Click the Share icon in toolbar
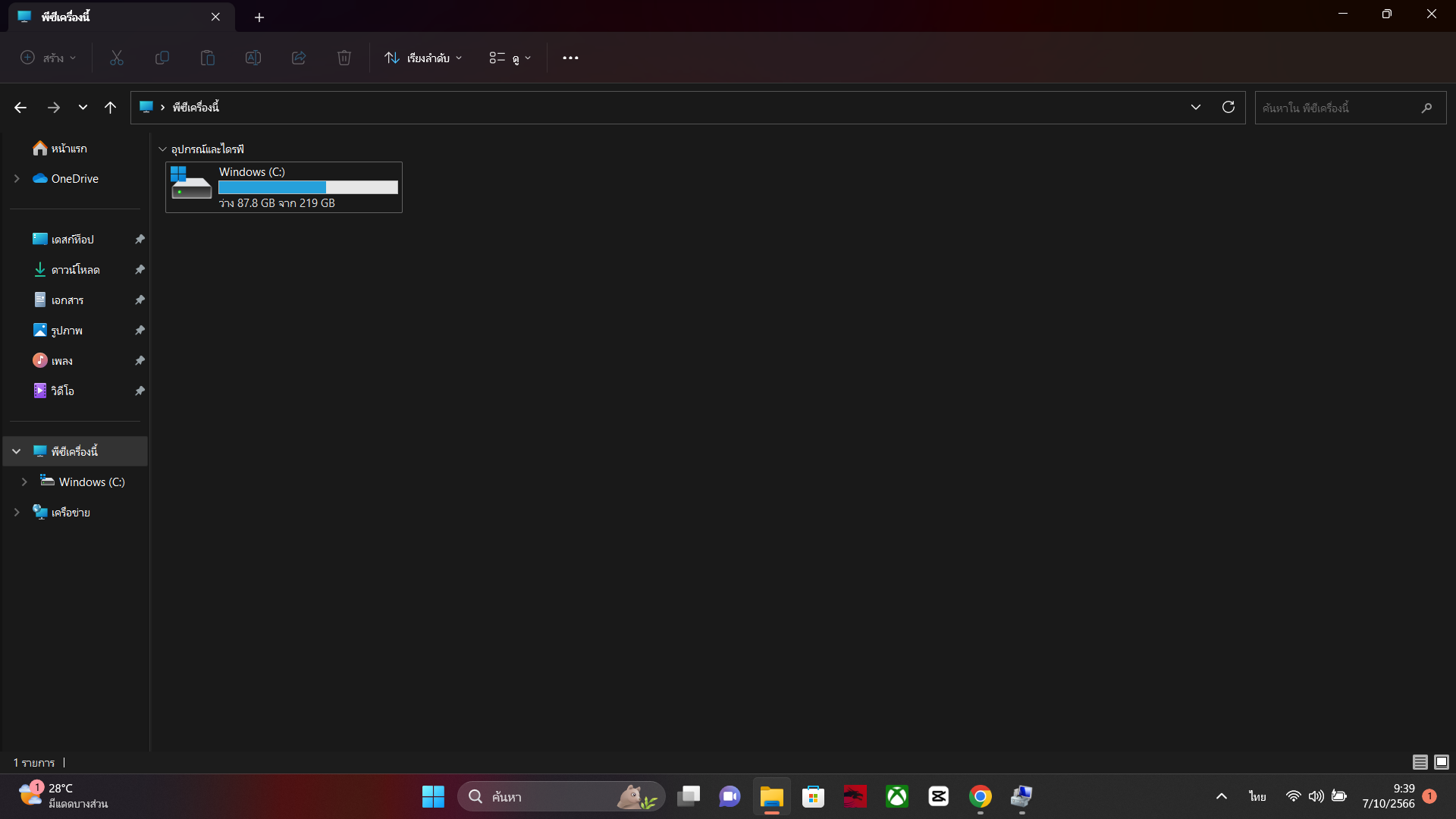The width and height of the screenshot is (1456, 819). coord(298,58)
